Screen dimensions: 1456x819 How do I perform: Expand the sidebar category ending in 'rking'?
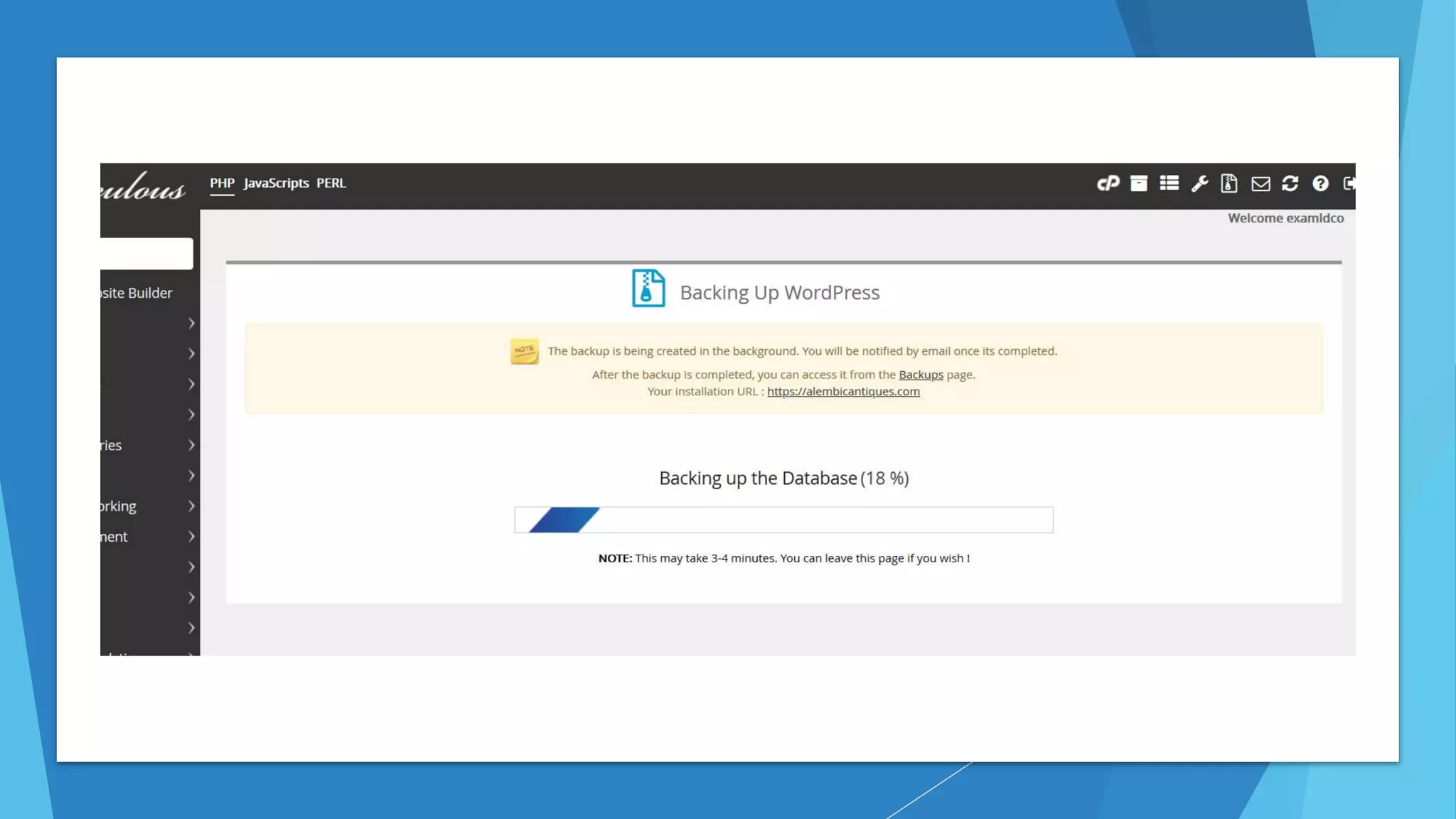pos(148,506)
